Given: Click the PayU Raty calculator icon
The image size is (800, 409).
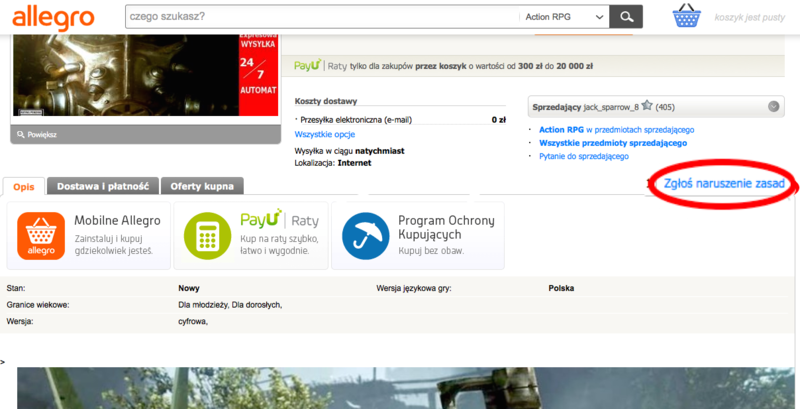Looking at the screenshot, I should pyautogui.click(x=207, y=236).
